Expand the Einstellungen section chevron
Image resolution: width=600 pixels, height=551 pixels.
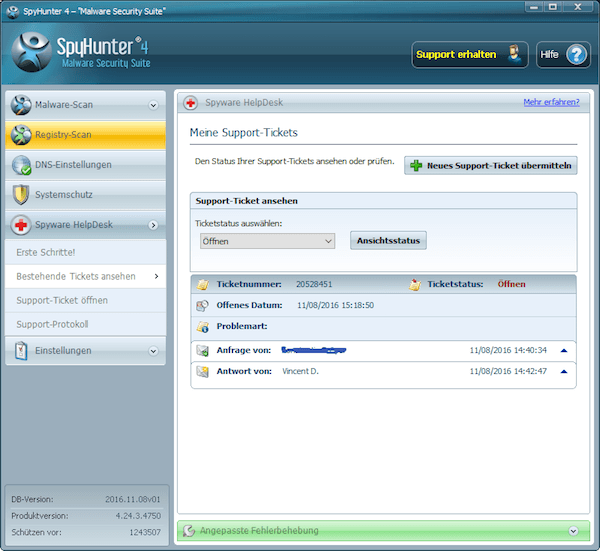(x=153, y=351)
